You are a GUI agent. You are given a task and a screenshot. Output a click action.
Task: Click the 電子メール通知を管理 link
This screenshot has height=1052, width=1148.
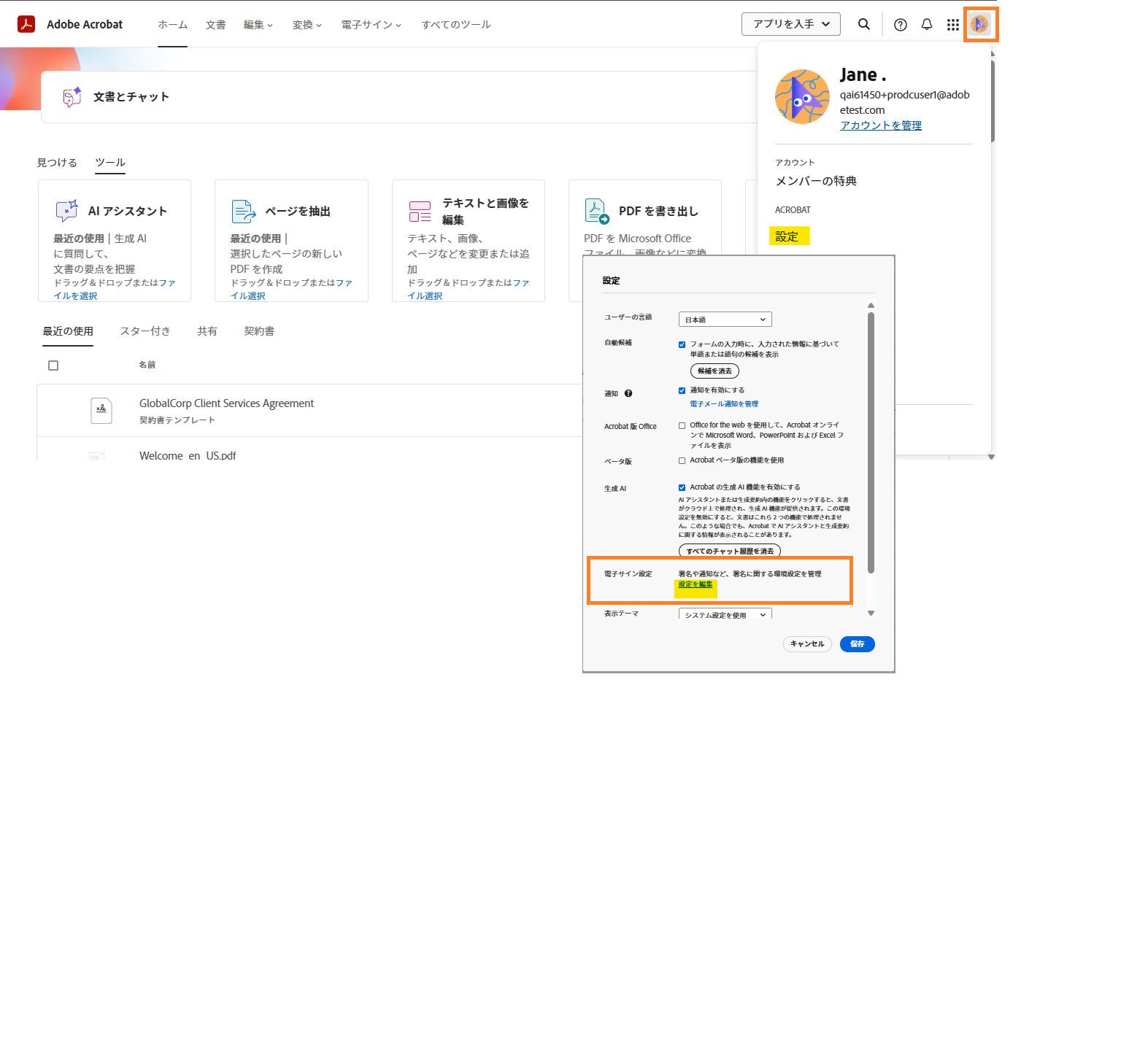tap(724, 404)
